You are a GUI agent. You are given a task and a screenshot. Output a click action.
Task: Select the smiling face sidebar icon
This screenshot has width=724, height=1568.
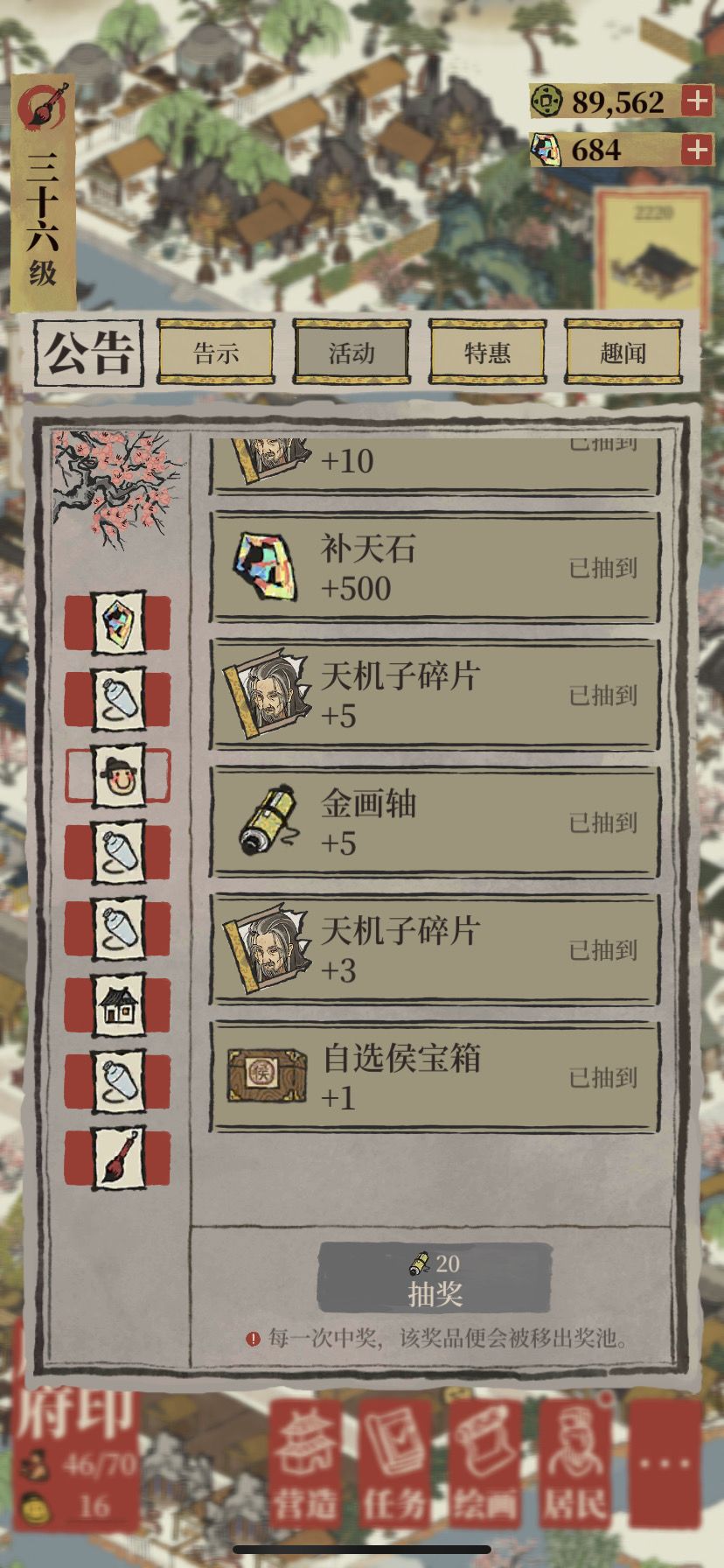click(119, 775)
